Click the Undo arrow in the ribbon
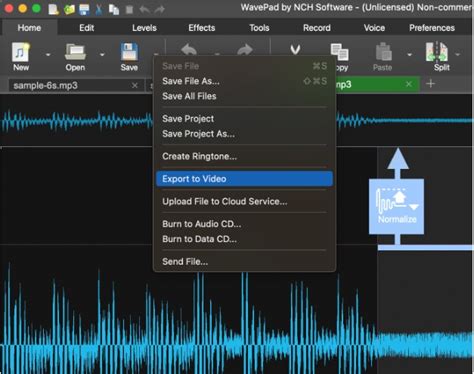Viewport: 474px width, 374px height. click(189, 50)
